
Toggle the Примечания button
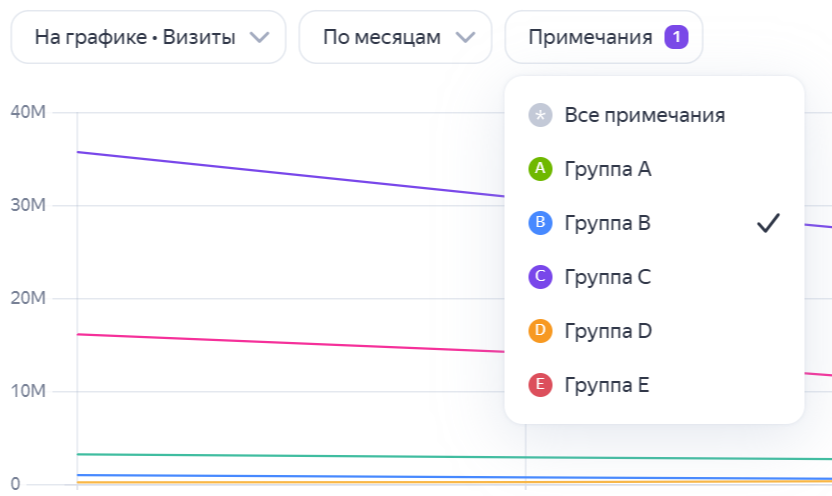604,37
